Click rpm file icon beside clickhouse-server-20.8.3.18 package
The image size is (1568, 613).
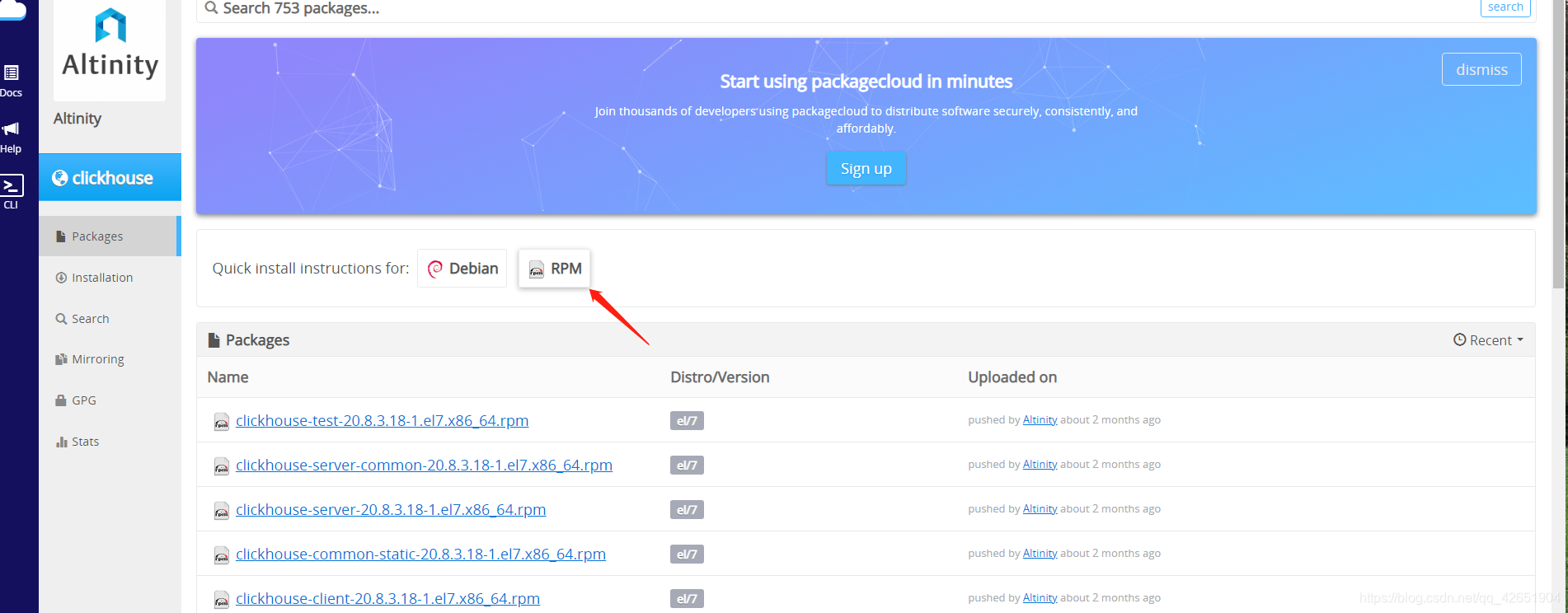pos(222,511)
